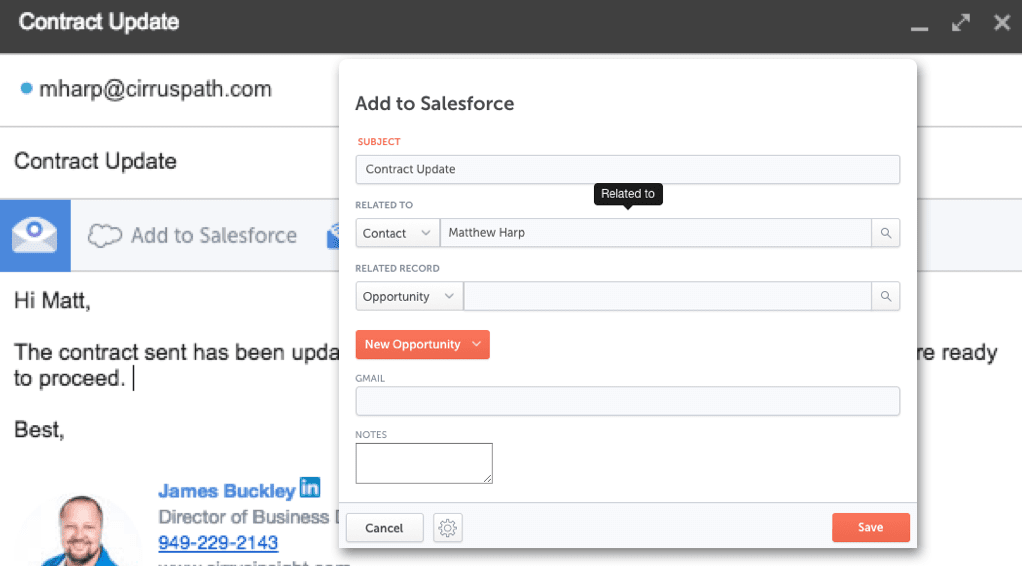Image resolution: width=1022 pixels, height=566 pixels.
Task: Click the Subject field containing Contract Update
Action: coord(628,170)
